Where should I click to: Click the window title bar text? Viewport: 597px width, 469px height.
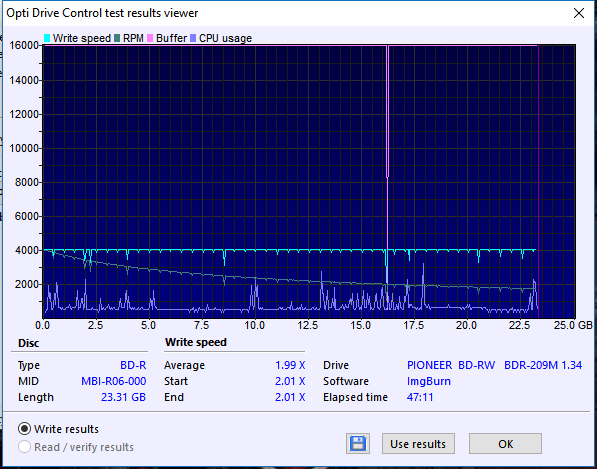102,13
